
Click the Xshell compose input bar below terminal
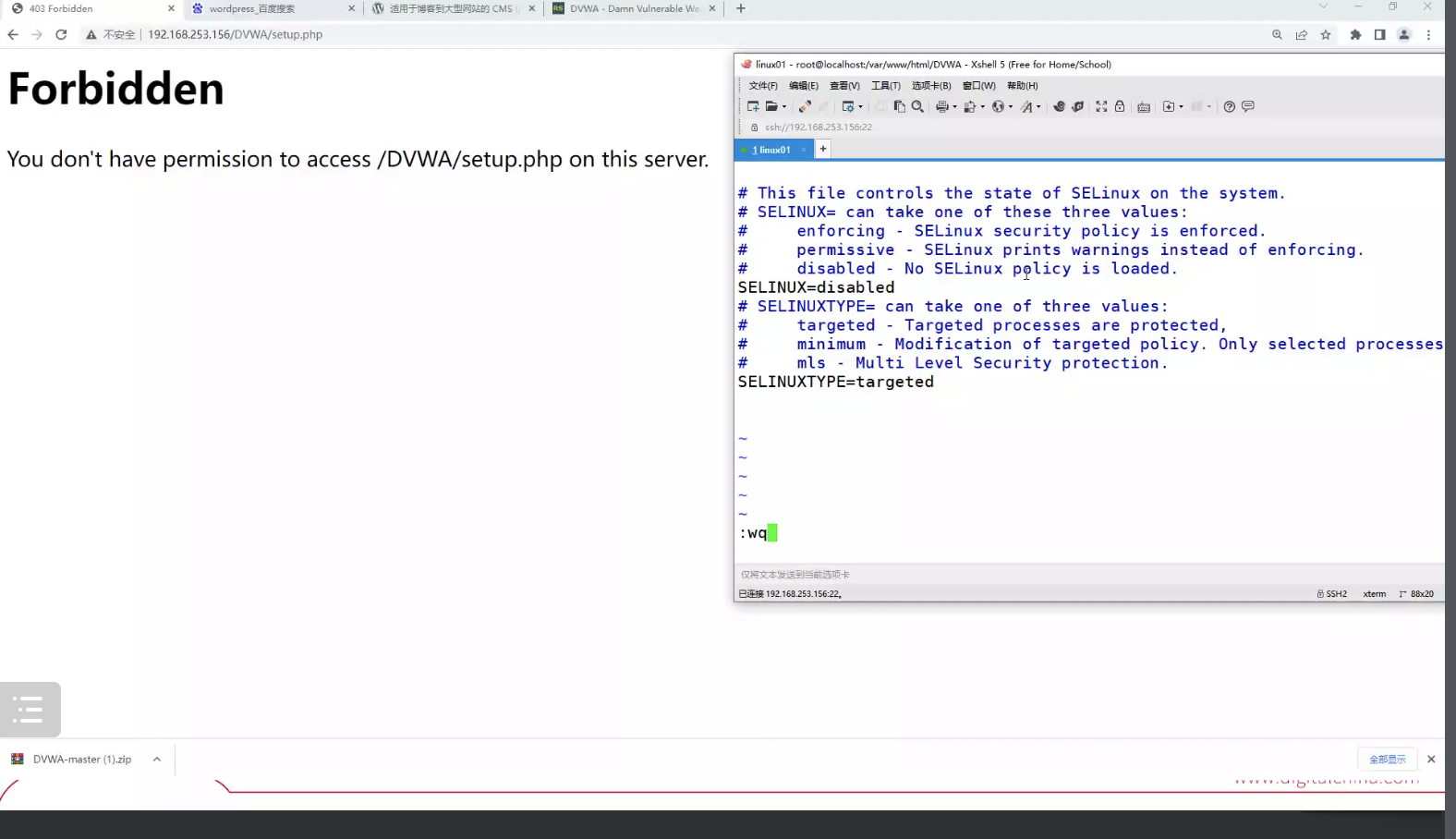1089,575
